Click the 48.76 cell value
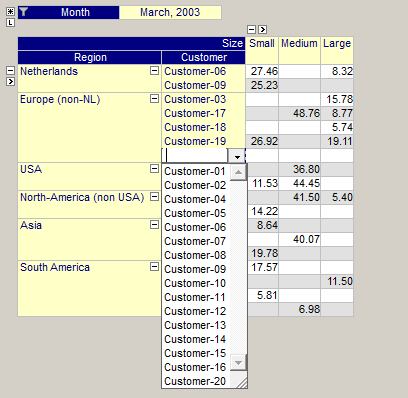This screenshot has width=408, height=398. [300, 113]
